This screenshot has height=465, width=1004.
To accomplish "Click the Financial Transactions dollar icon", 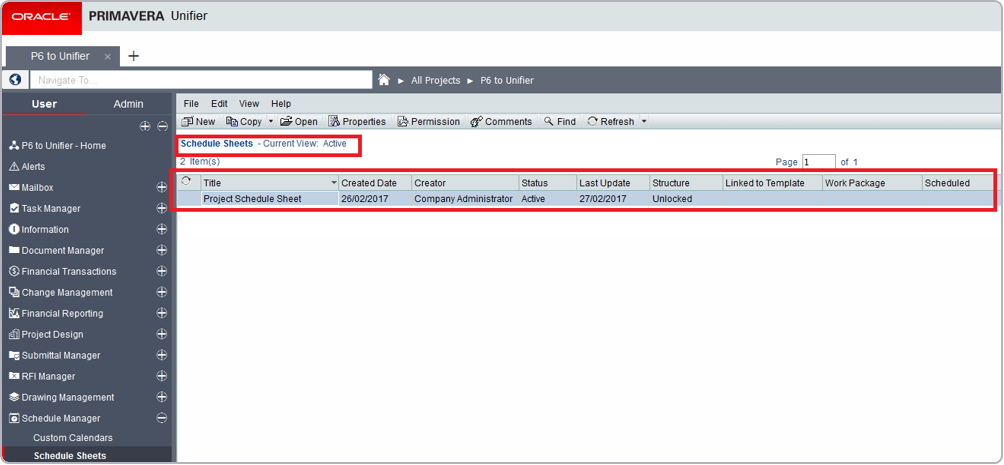I will 14,271.
